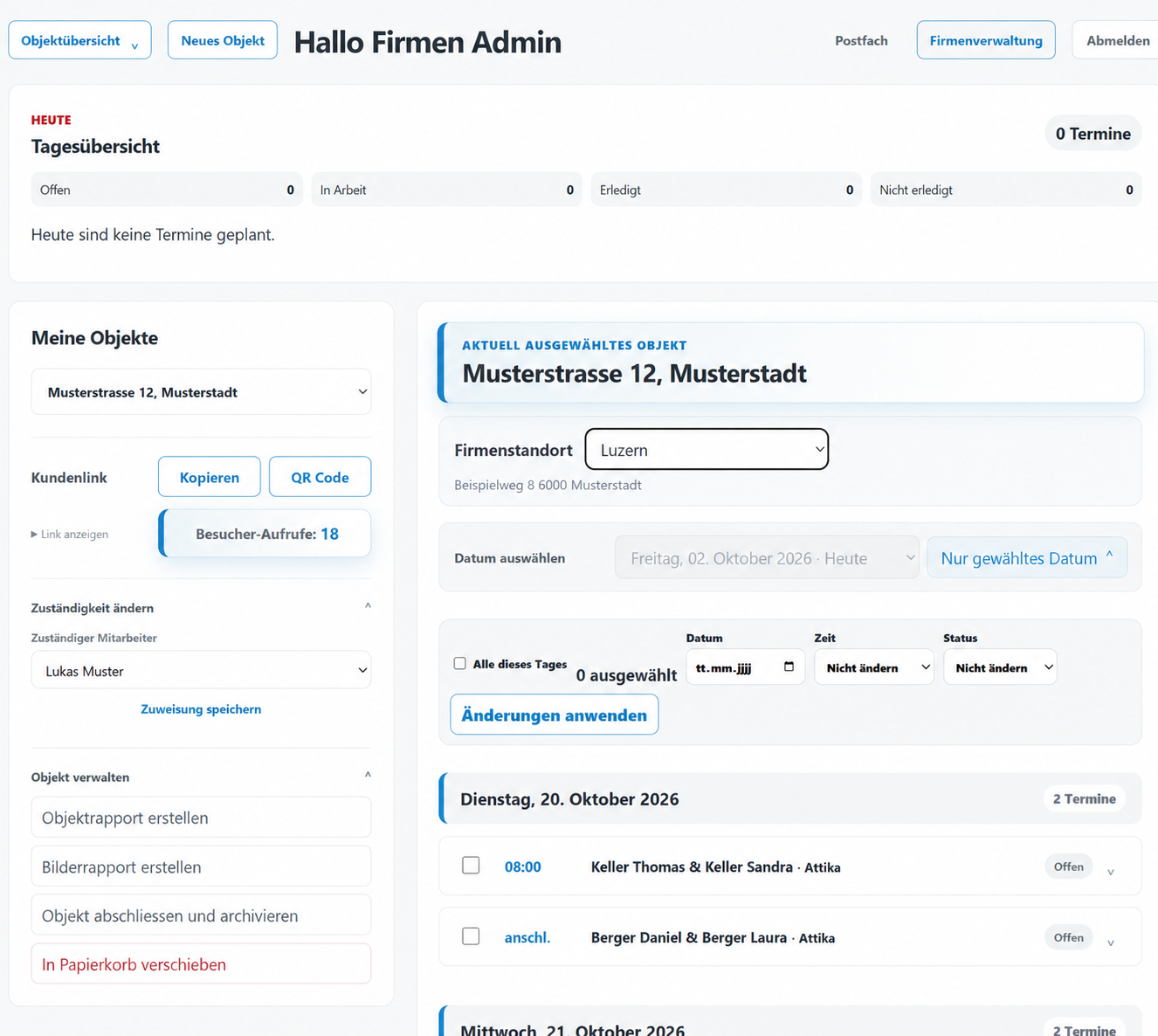The height and width of the screenshot is (1036, 1158).
Task: Open Firmenverwaltung from the top bar
Action: click(x=986, y=40)
